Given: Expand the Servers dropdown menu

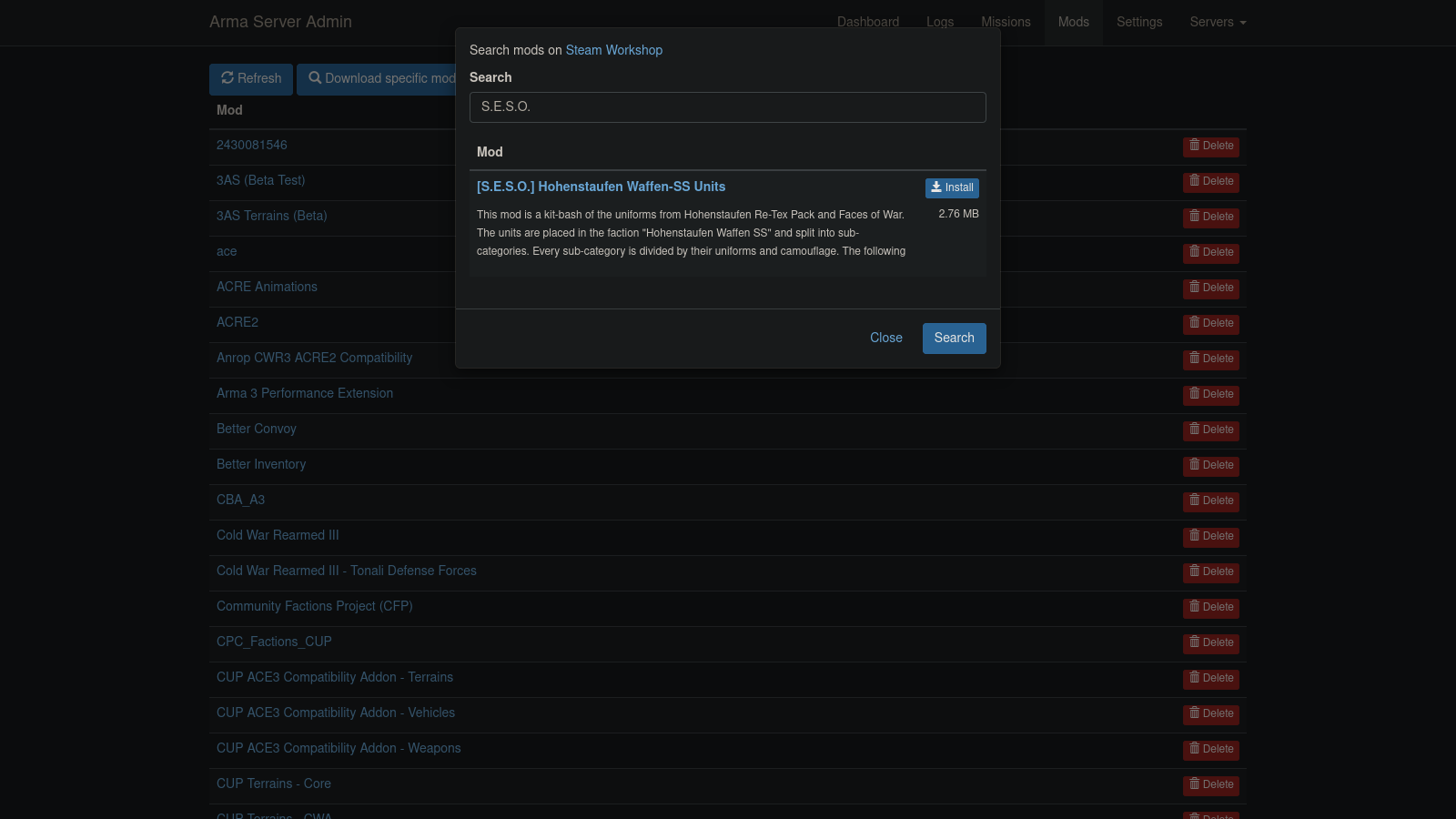Looking at the screenshot, I should pos(1218,22).
